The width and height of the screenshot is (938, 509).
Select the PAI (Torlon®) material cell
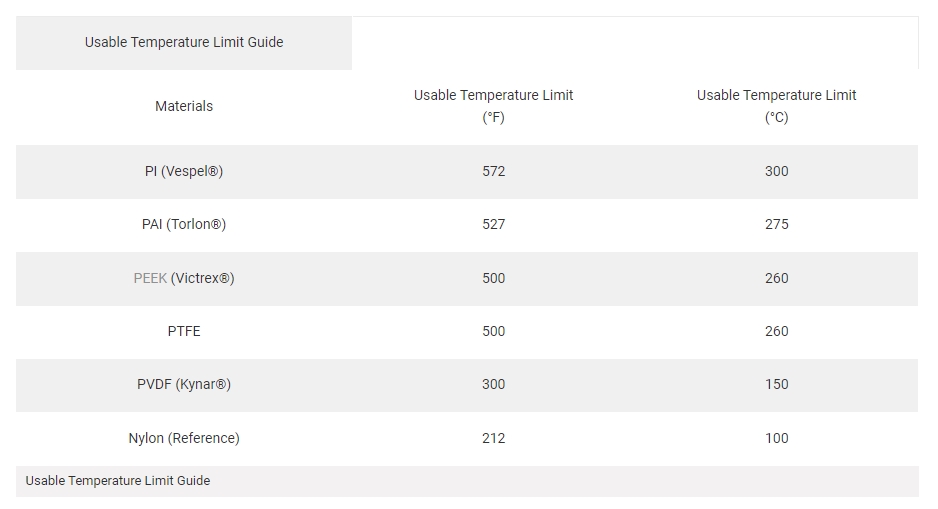184,224
